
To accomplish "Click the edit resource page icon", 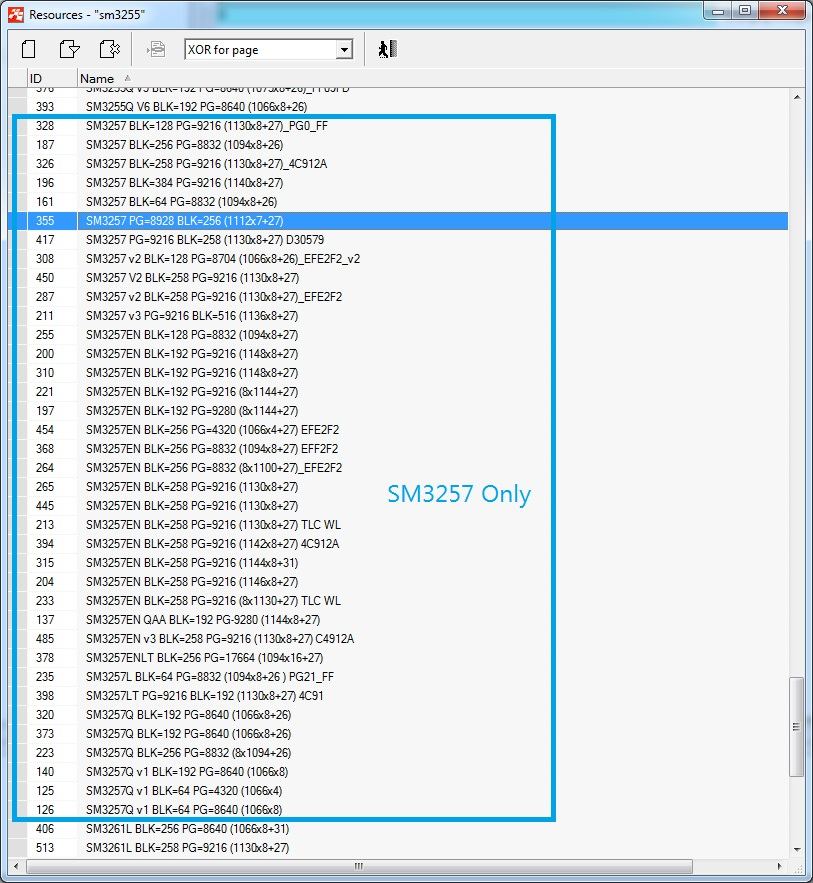I will pos(69,50).
